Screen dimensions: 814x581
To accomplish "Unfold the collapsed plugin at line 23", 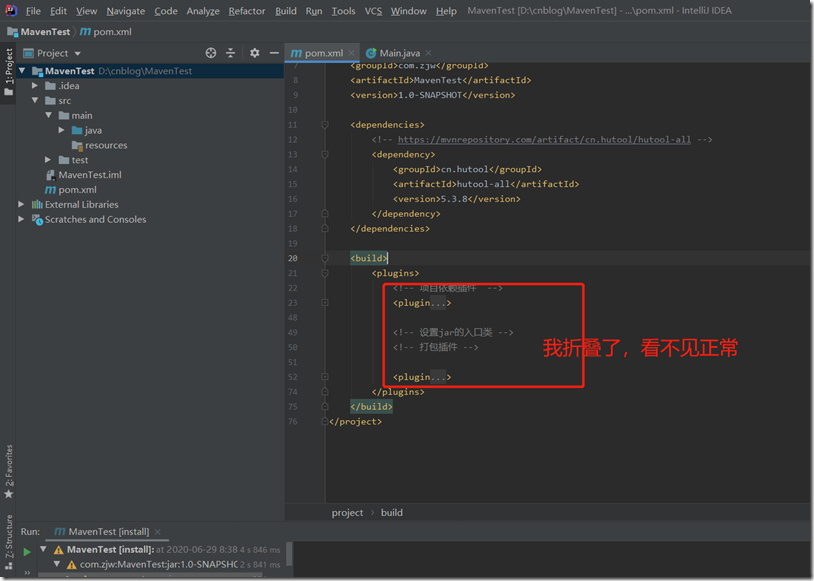I will [x=325, y=303].
